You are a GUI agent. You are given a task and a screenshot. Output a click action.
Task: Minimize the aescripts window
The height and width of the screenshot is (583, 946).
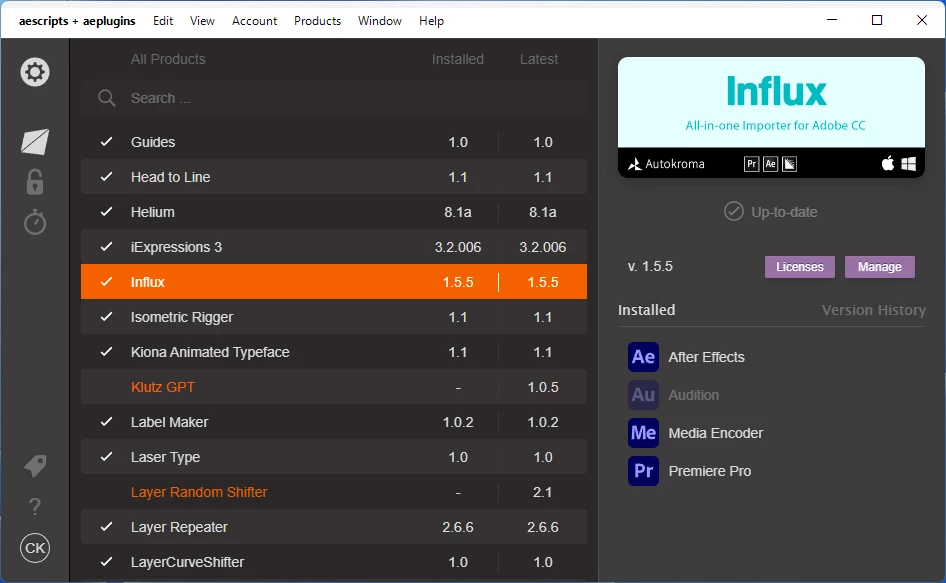tap(832, 20)
